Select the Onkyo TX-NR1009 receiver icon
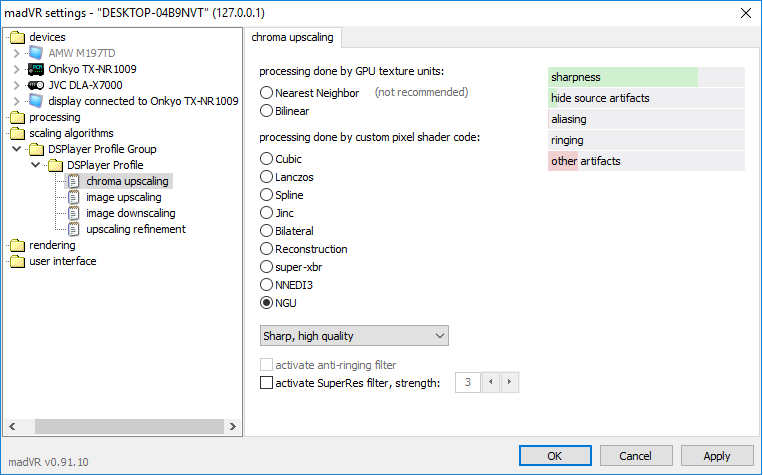 pyautogui.click(x=36, y=69)
